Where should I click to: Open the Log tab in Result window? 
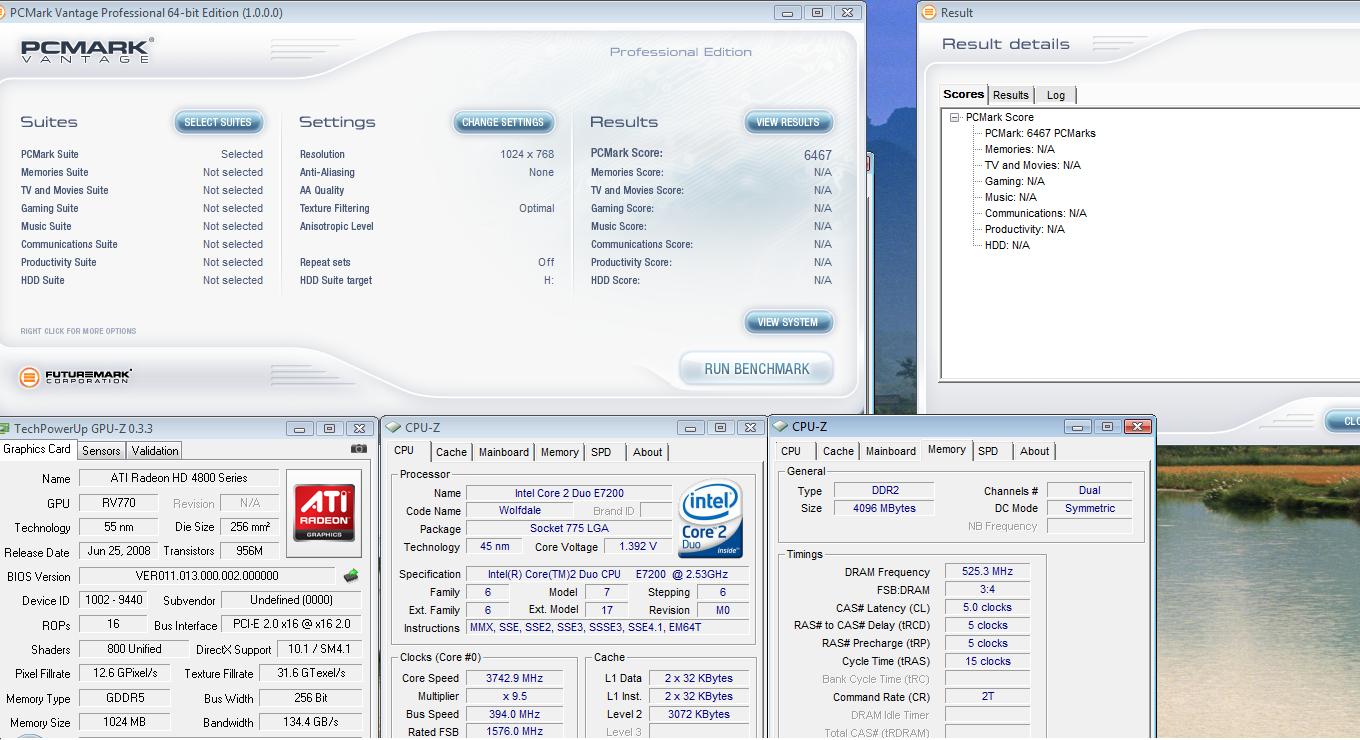pos(1056,95)
